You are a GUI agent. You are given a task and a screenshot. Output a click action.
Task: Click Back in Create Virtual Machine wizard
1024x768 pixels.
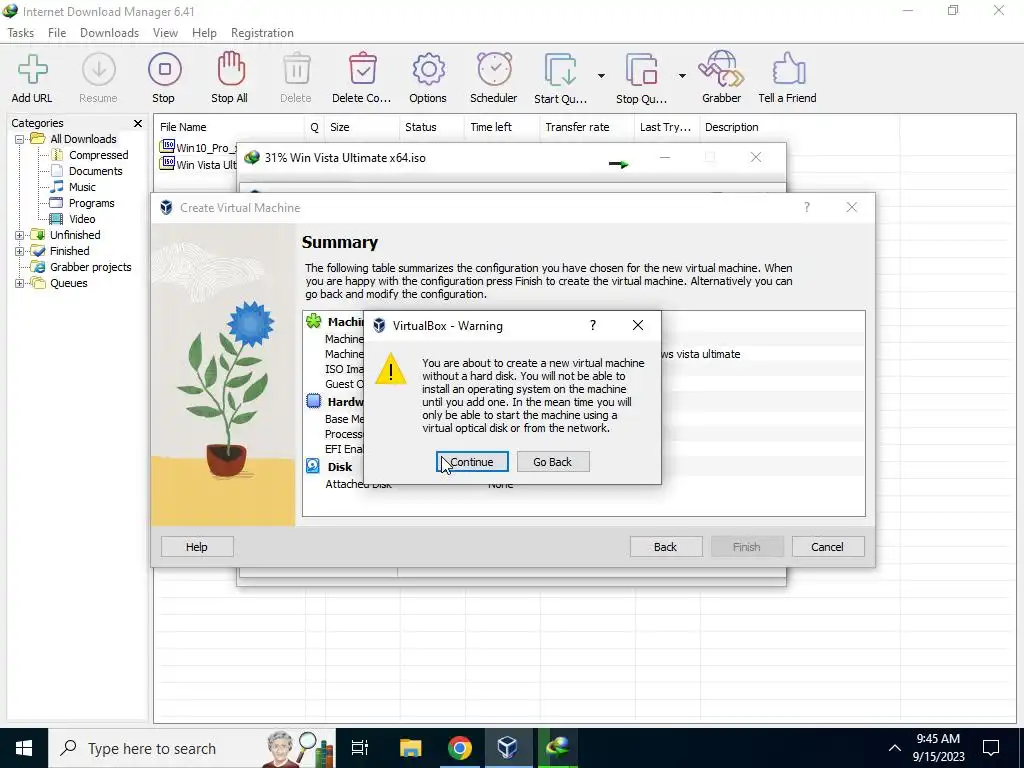(665, 547)
